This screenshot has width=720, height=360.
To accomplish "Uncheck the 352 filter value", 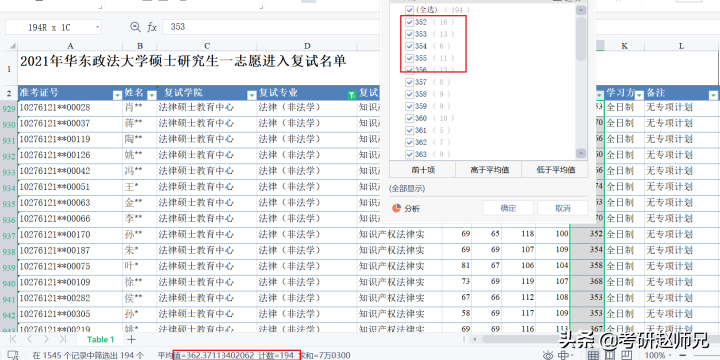I will pos(410,22).
